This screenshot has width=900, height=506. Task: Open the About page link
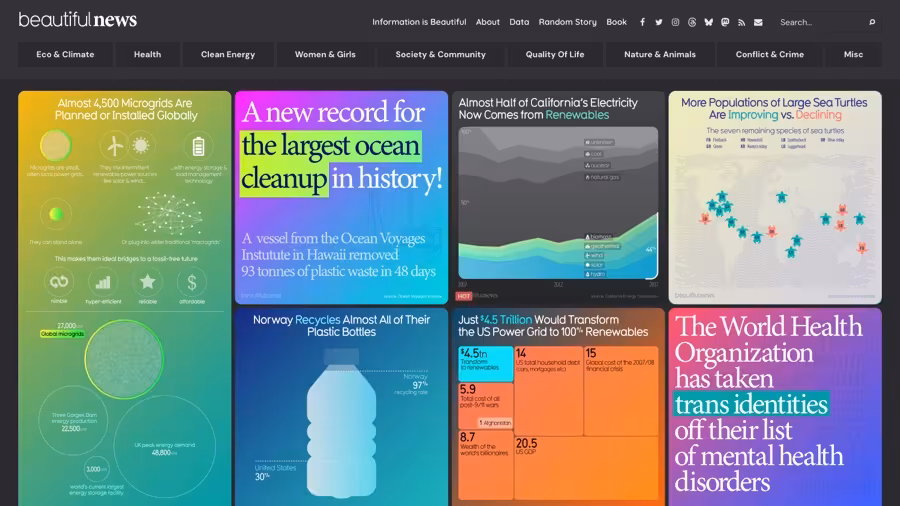[487, 22]
